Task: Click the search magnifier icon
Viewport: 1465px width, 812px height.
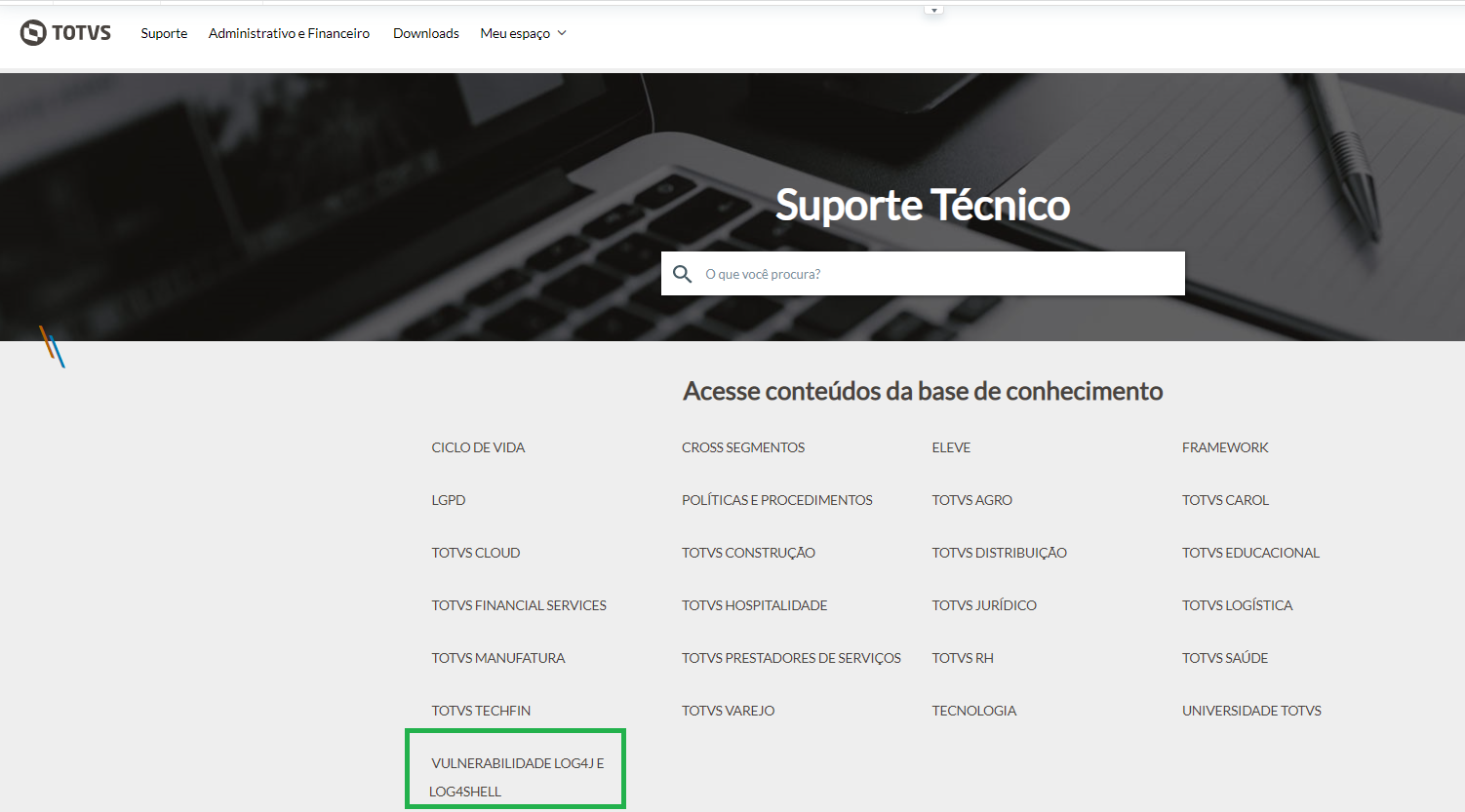Action: (x=683, y=274)
